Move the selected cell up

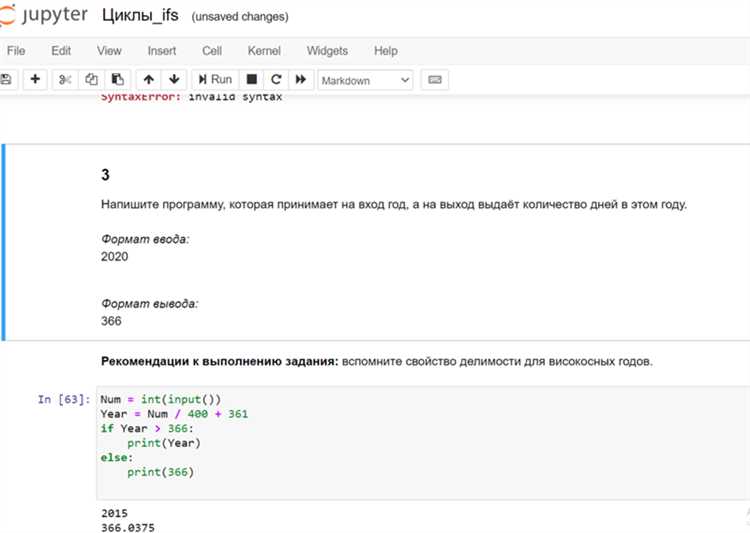(x=149, y=79)
